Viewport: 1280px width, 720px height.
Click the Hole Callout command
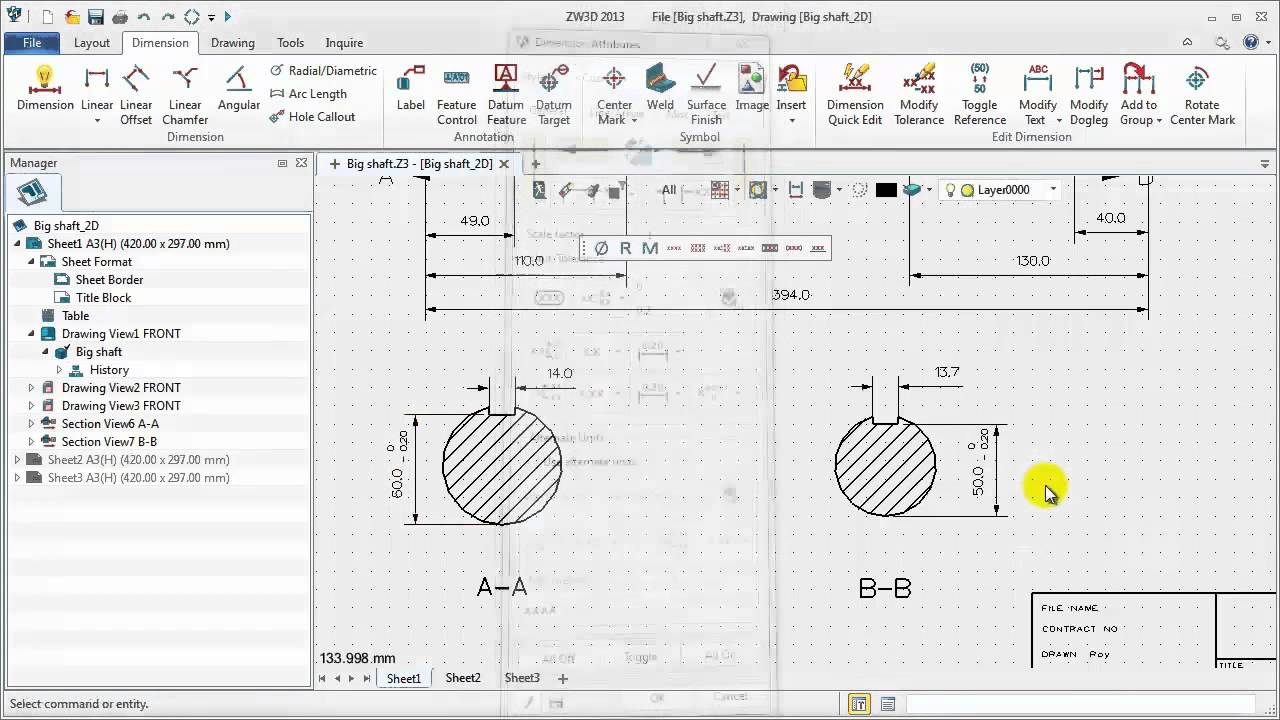pyautogui.click(x=312, y=117)
